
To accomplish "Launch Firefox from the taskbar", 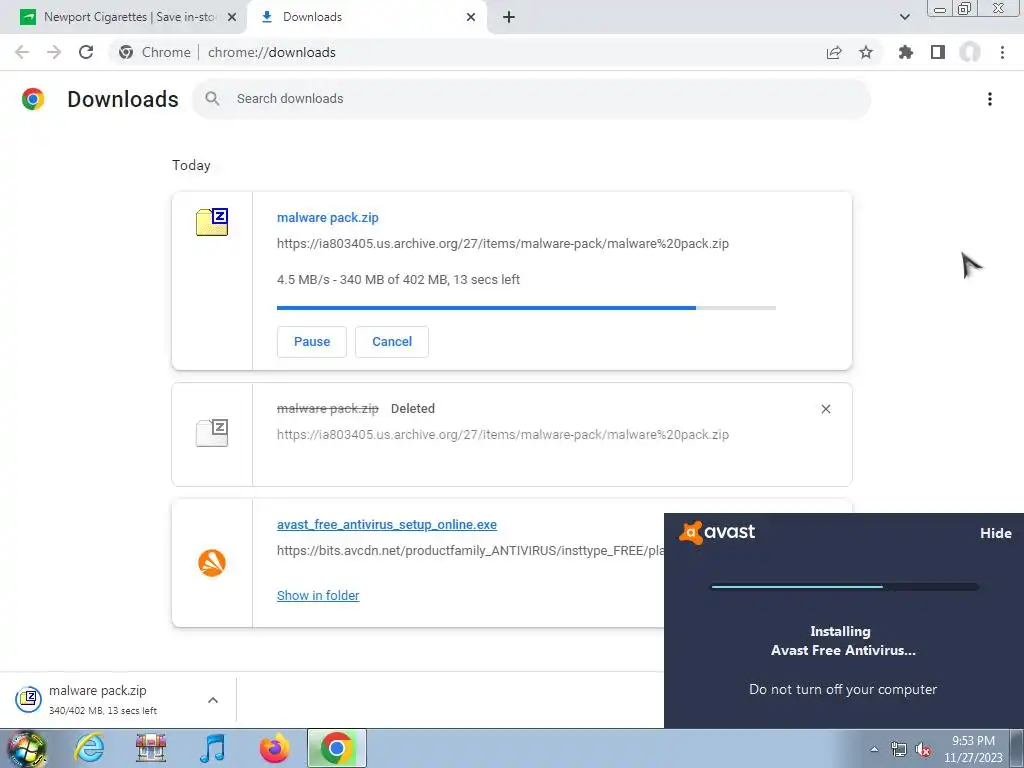I will 274,749.
